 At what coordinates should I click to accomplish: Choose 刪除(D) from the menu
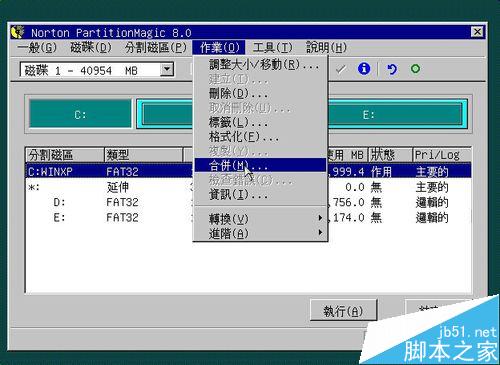[x=260, y=94]
